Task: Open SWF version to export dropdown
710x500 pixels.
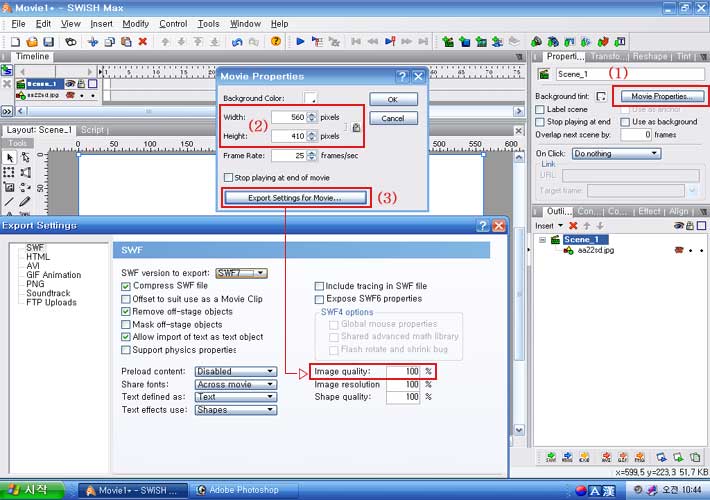Action: (x=241, y=273)
